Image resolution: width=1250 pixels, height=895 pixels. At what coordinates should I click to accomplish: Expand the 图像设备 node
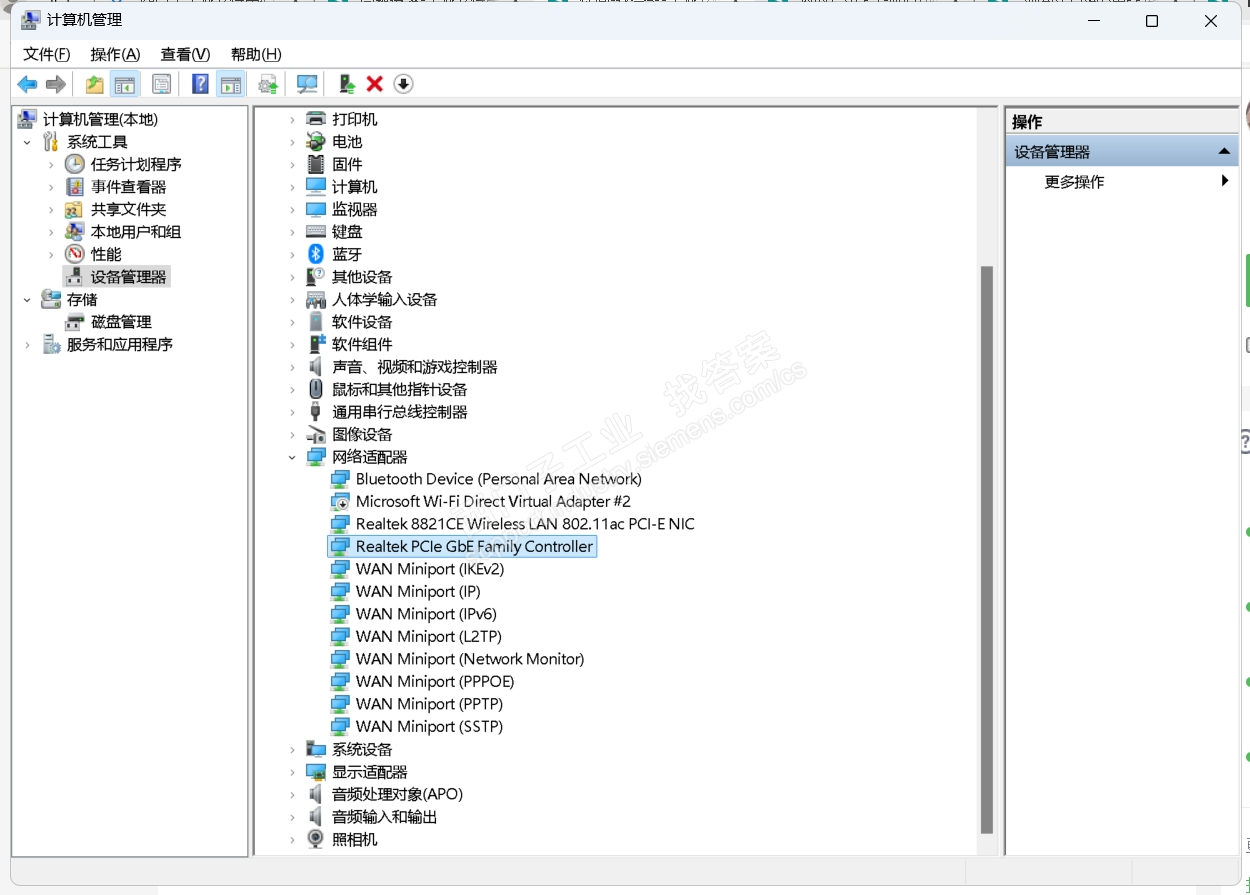pyautogui.click(x=292, y=434)
